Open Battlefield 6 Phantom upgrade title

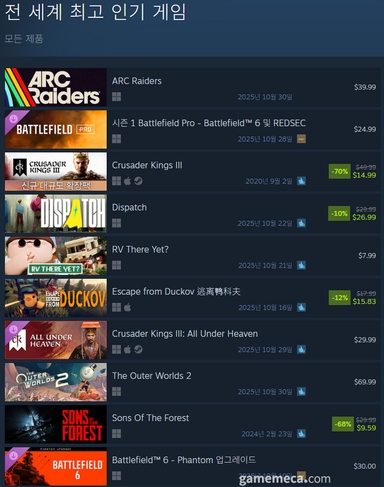pos(184,460)
